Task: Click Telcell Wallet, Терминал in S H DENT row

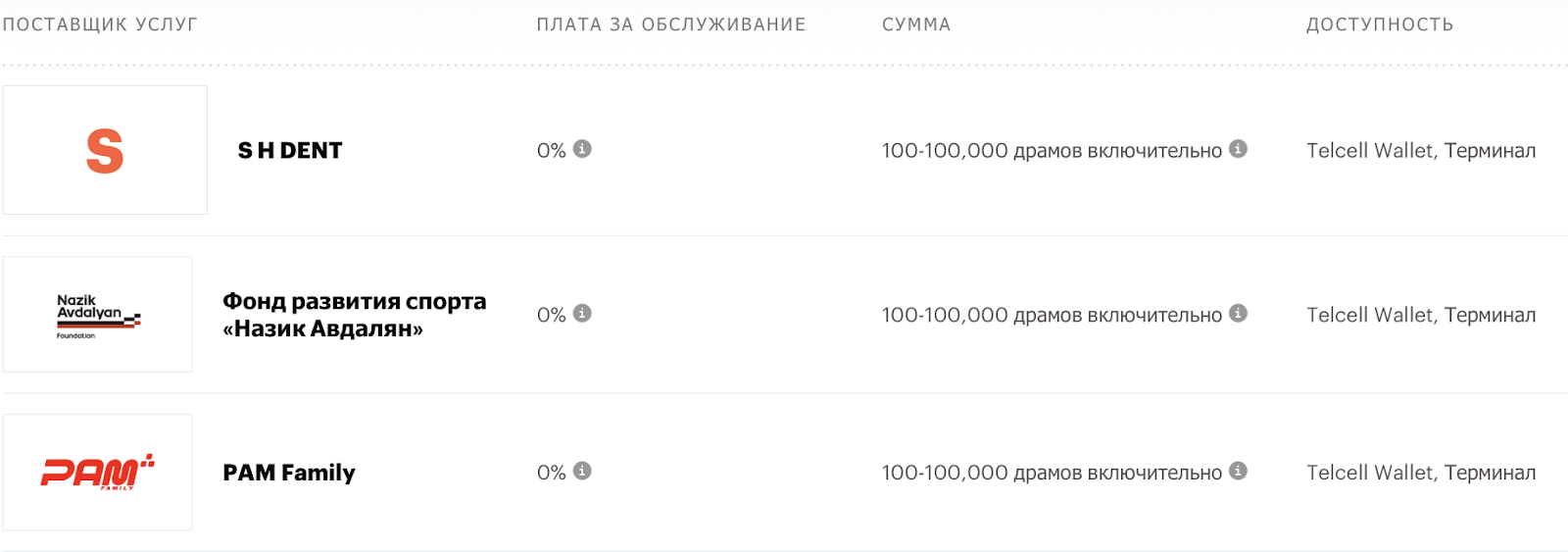Action: click(x=1421, y=151)
